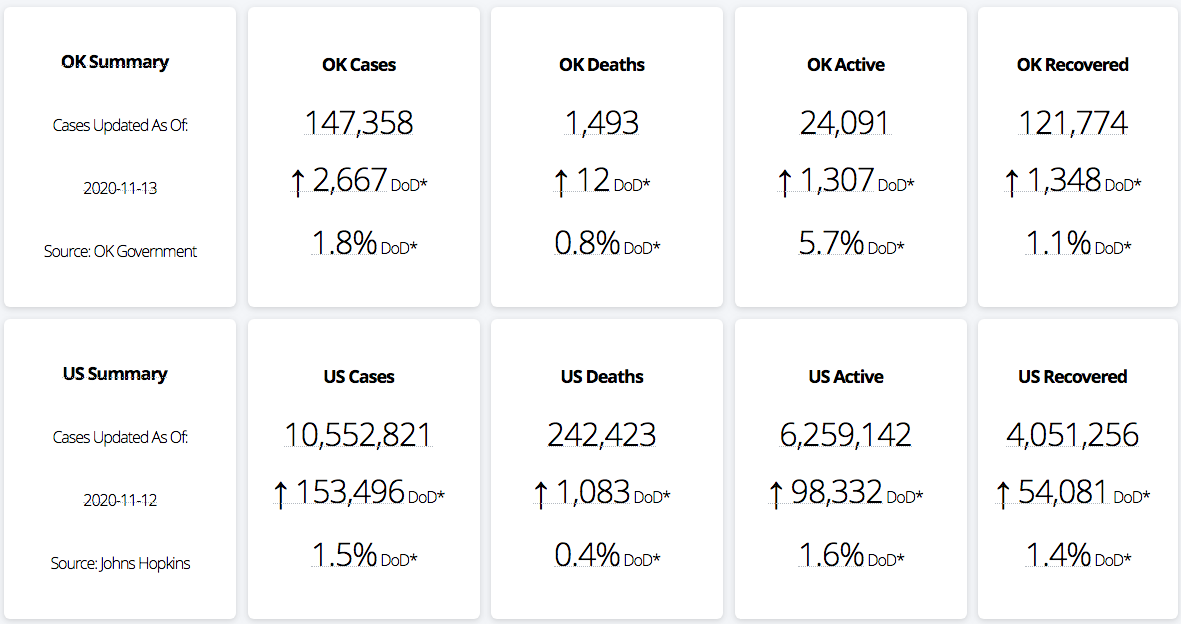This screenshot has height=624, width=1182.
Task: Click the up arrow next to US Recovered 54,081
Action: coord(1004,493)
